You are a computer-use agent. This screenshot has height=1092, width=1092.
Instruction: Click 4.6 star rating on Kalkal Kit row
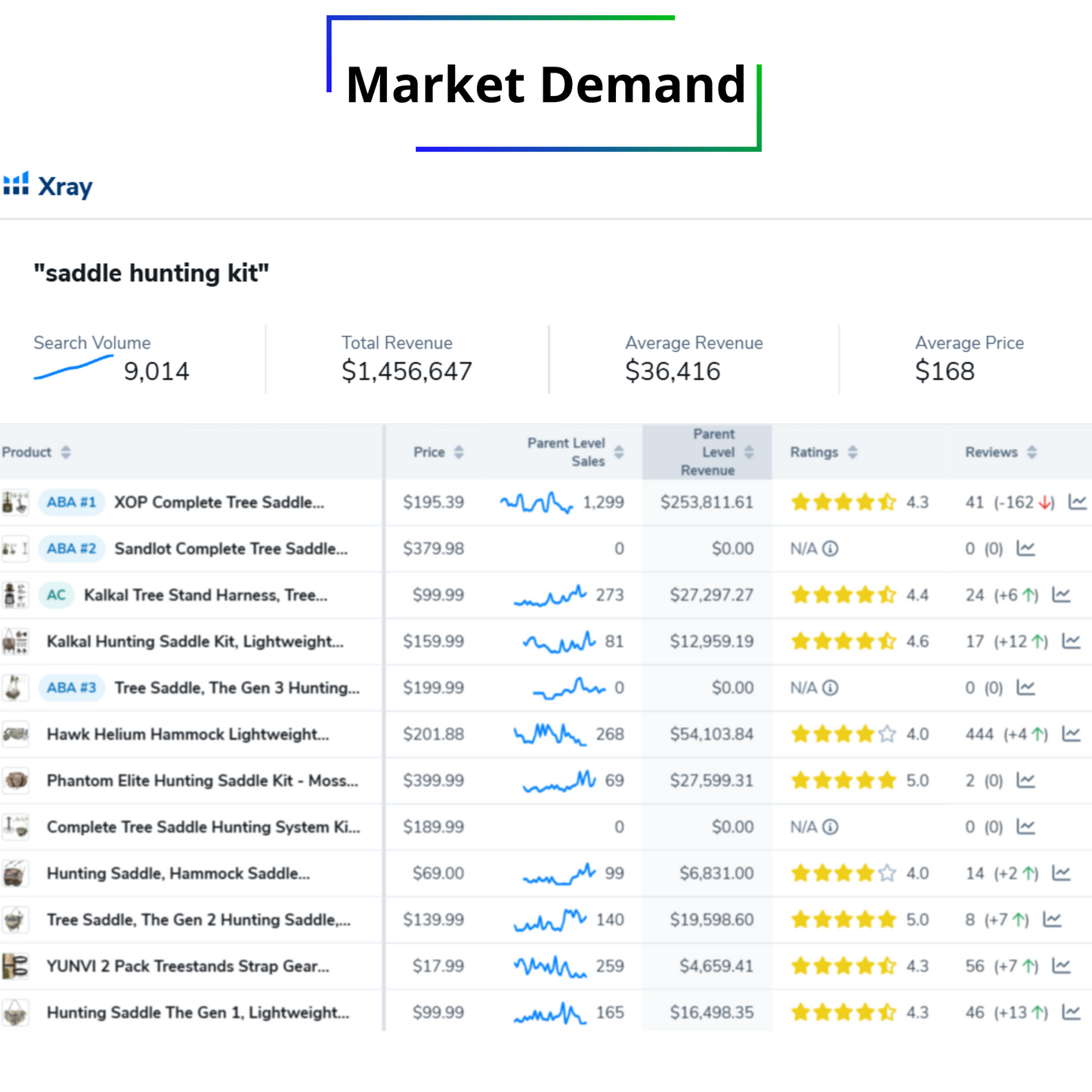860,642
